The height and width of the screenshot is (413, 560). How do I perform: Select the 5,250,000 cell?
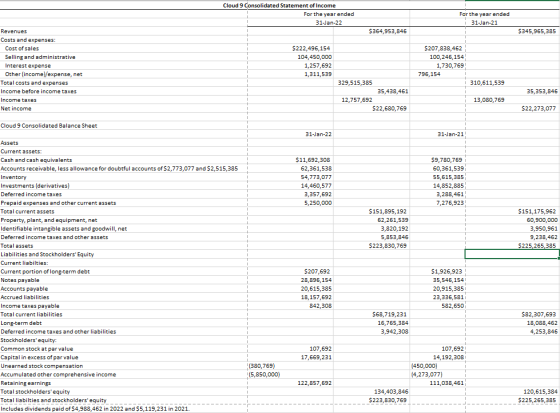[318, 203]
